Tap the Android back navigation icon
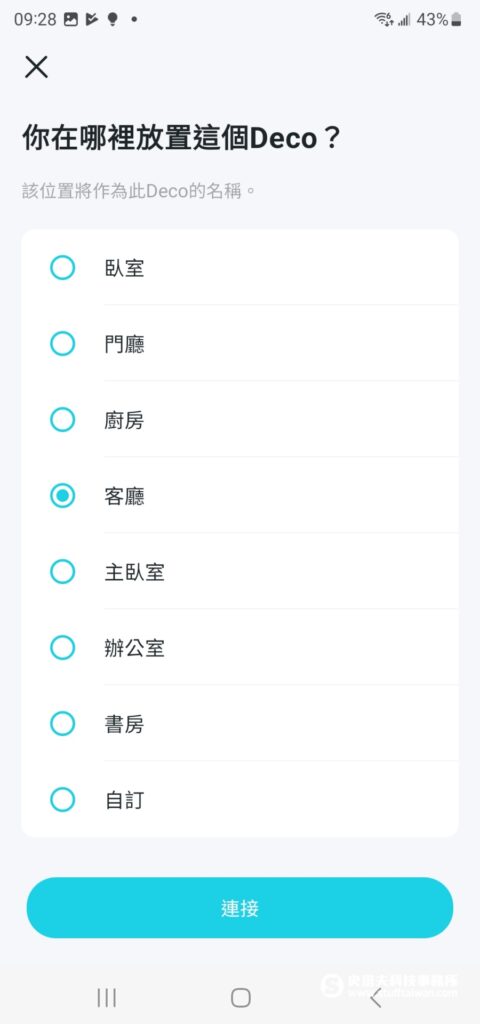480x1024 pixels. 375,997
